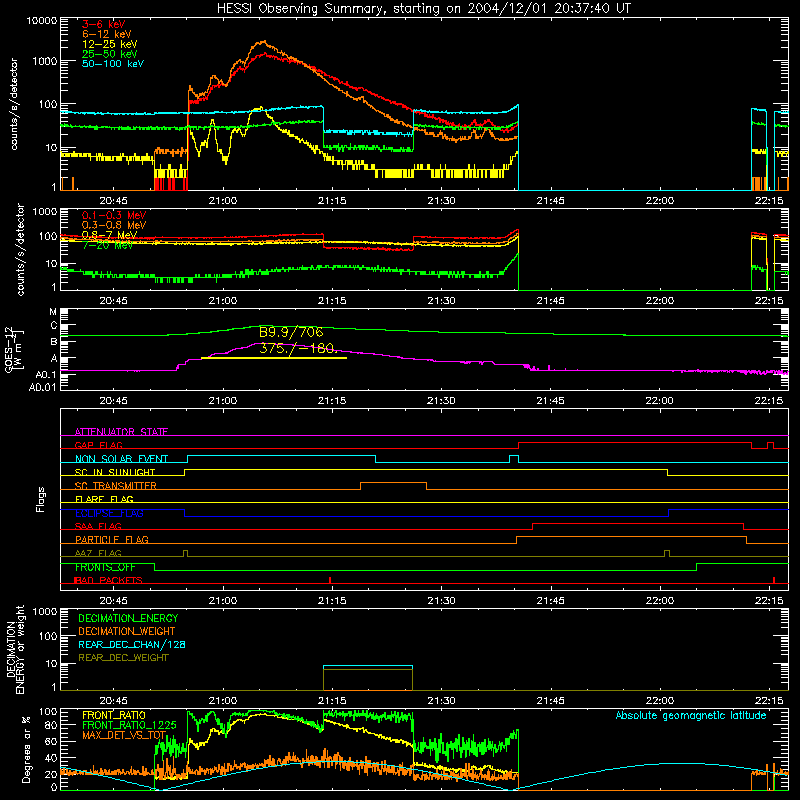Select the blue ECLIPSE_FLAG label
Screen dimensions: 800x800
(x=109, y=513)
